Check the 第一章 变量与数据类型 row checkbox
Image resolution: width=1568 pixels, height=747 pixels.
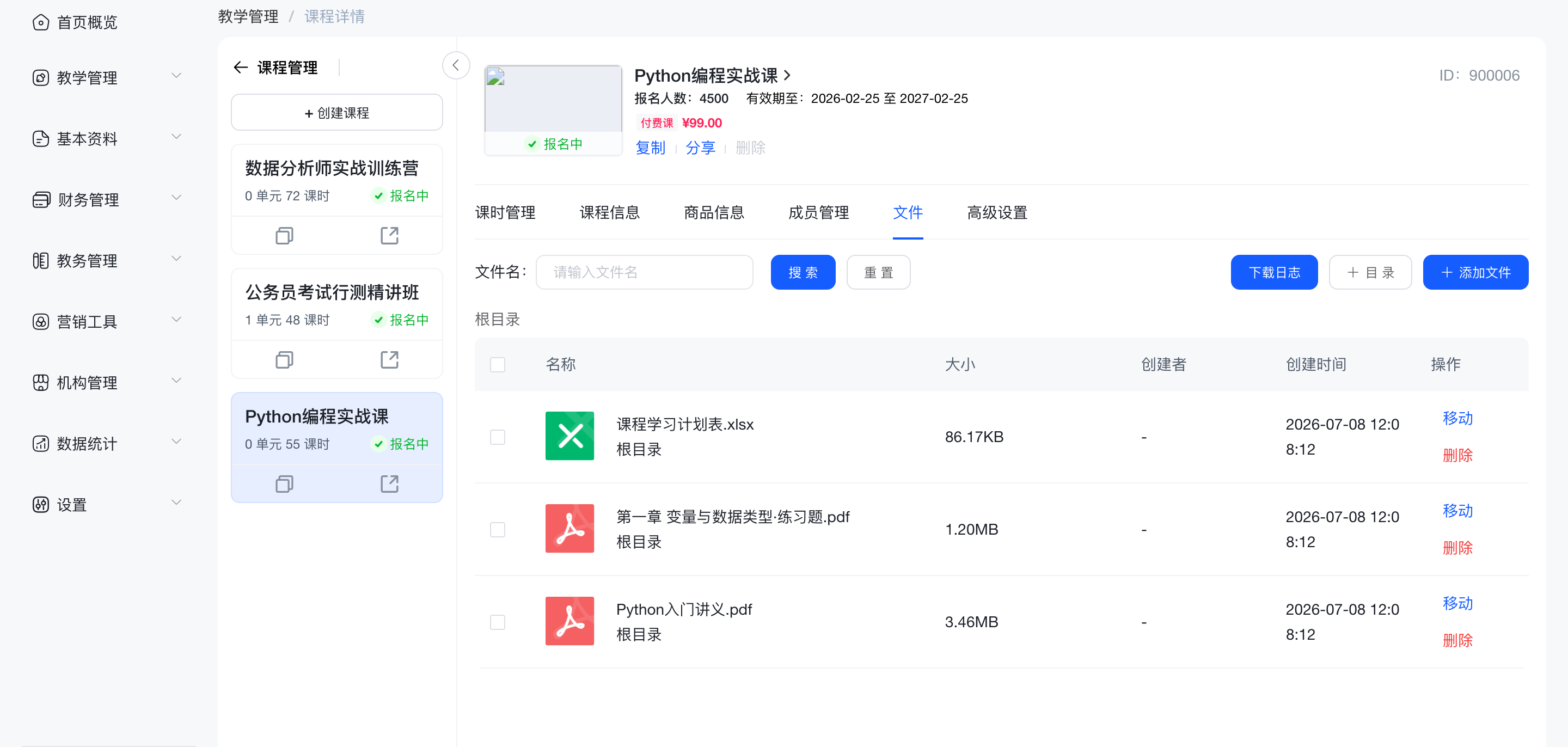tap(497, 529)
